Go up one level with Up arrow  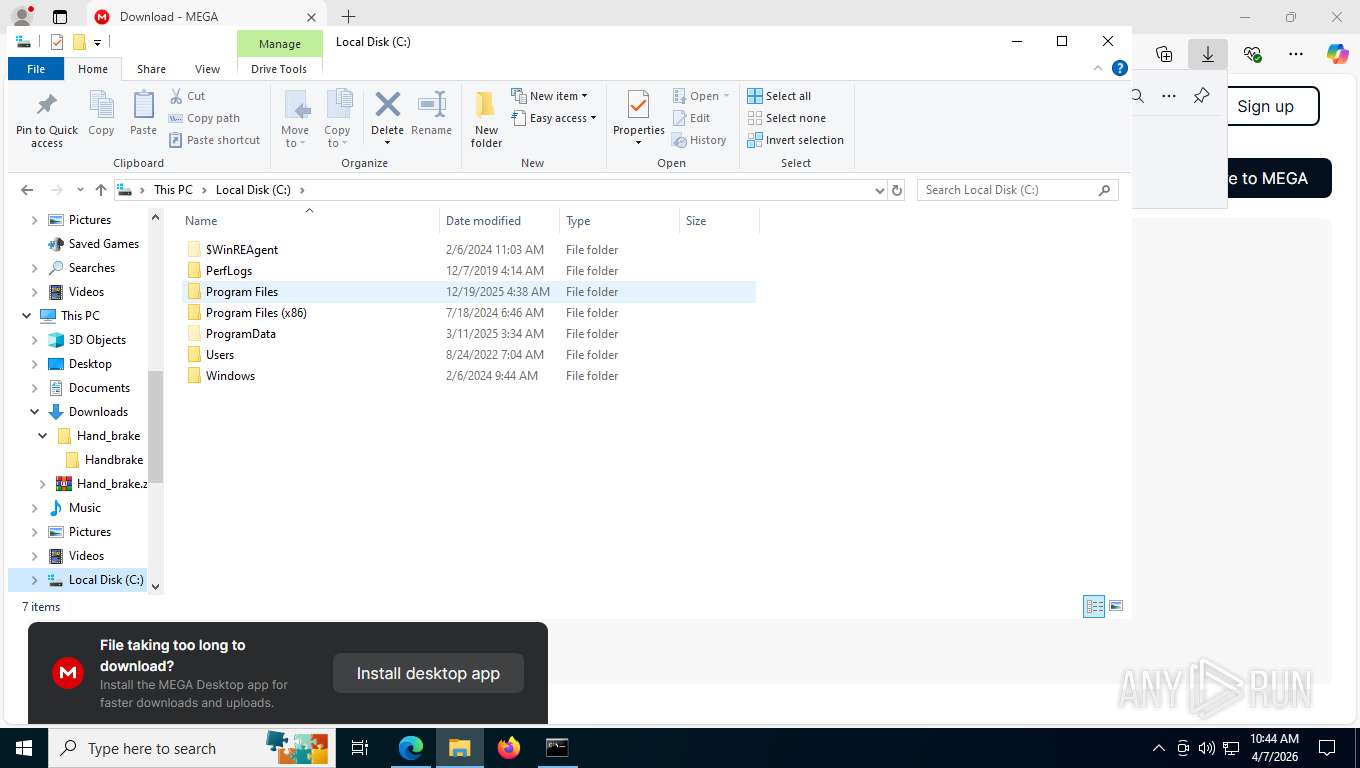click(x=101, y=190)
